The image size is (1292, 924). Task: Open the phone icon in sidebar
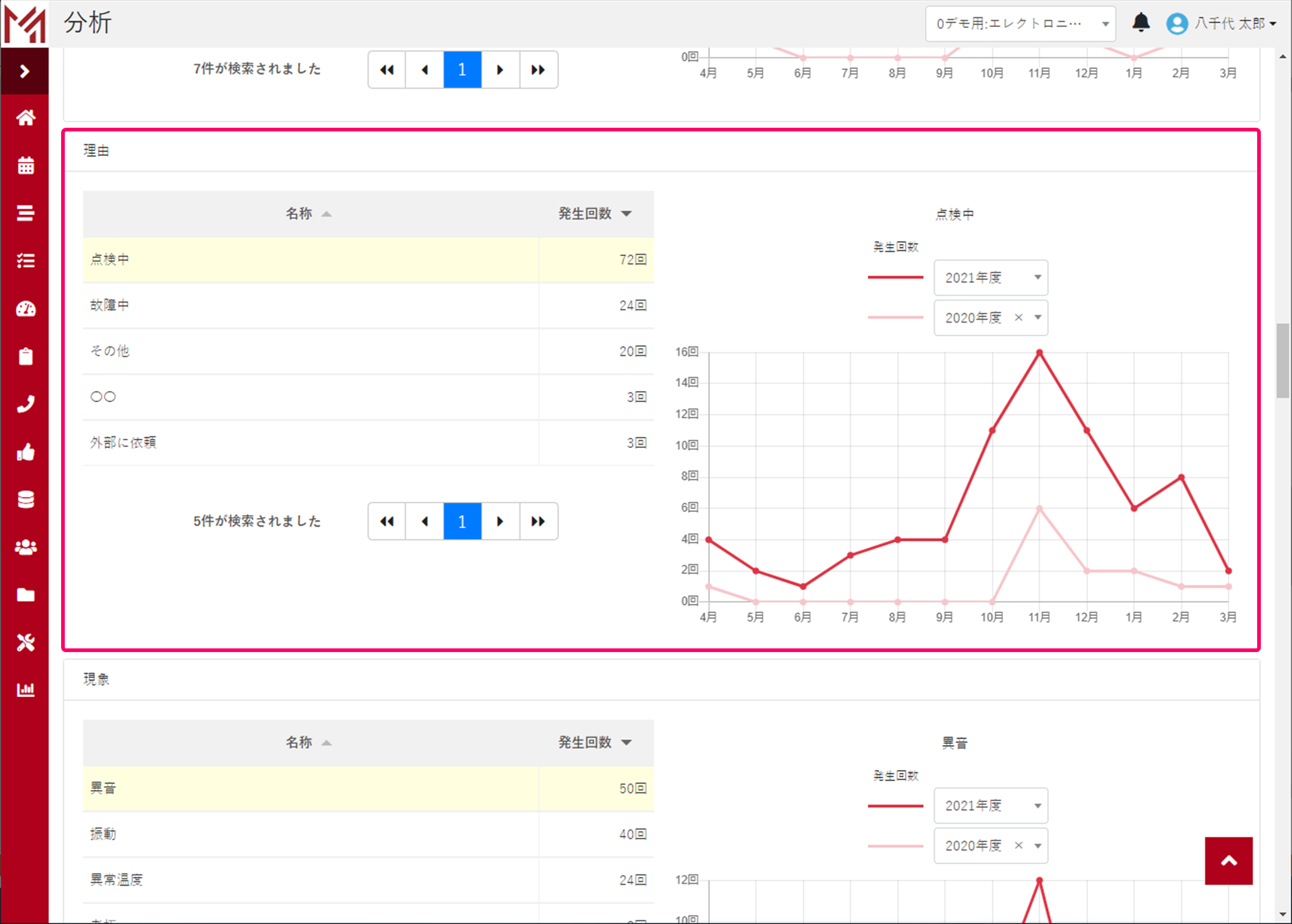(x=25, y=404)
